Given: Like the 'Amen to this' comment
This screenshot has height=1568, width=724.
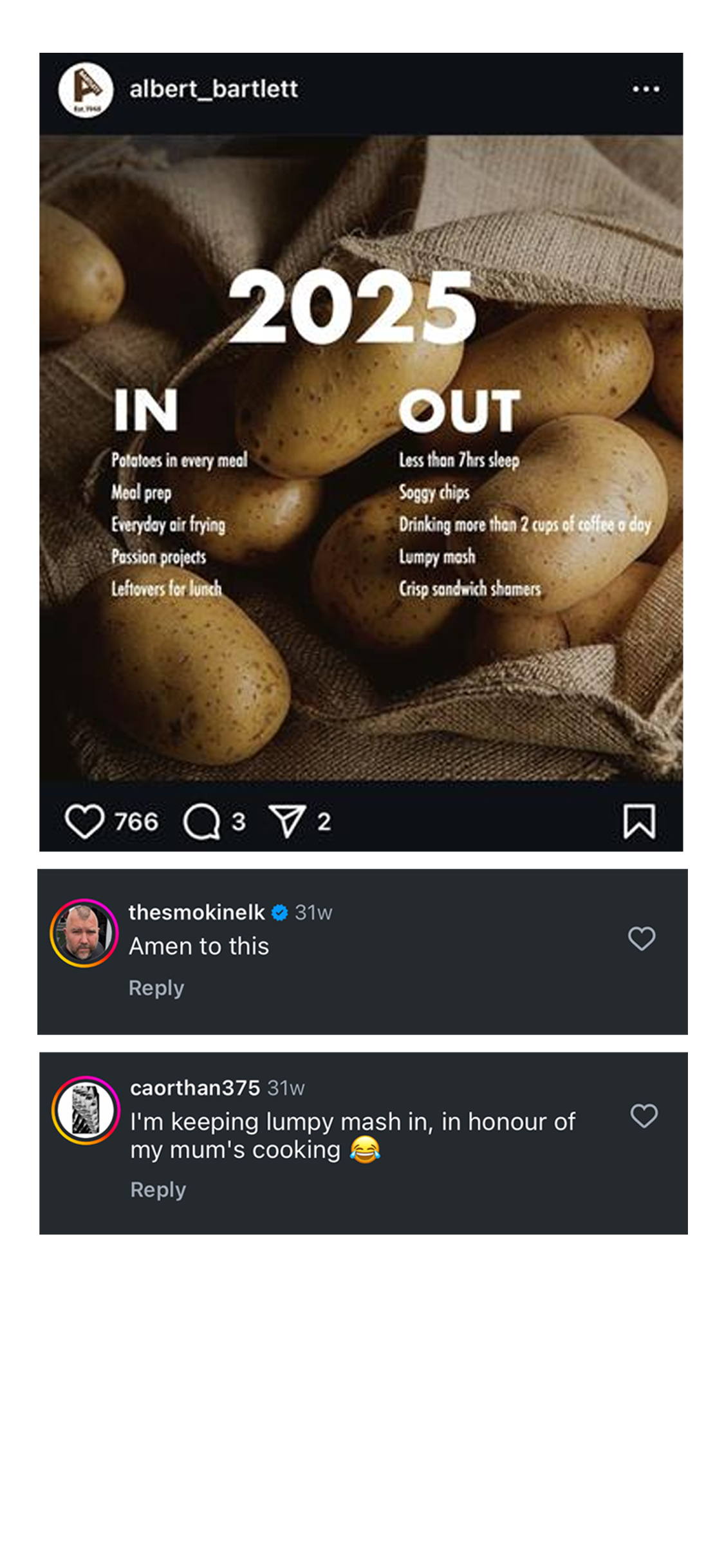Looking at the screenshot, I should (x=642, y=938).
